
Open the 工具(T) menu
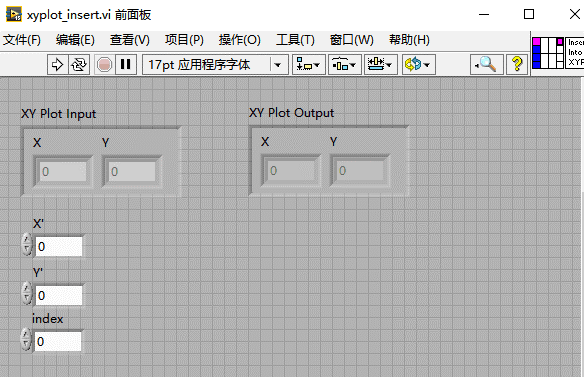click(295, 40)
